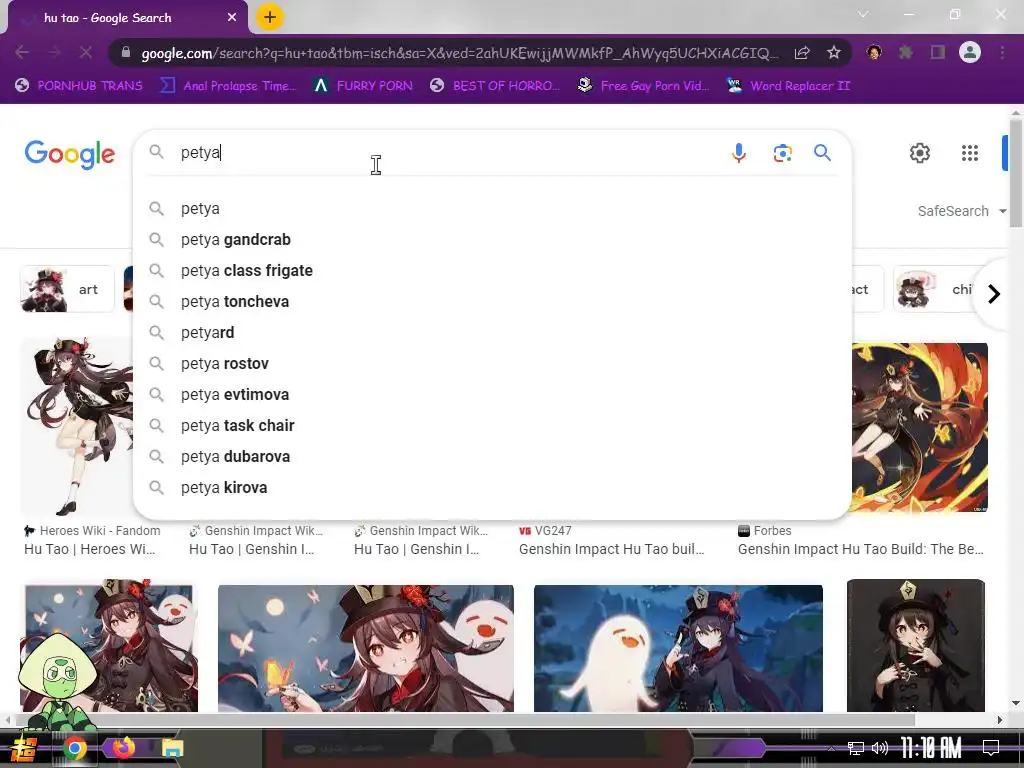
Task: Open the ghost and Hu Tao night thumbnail
Action: (x=678, y=648)
